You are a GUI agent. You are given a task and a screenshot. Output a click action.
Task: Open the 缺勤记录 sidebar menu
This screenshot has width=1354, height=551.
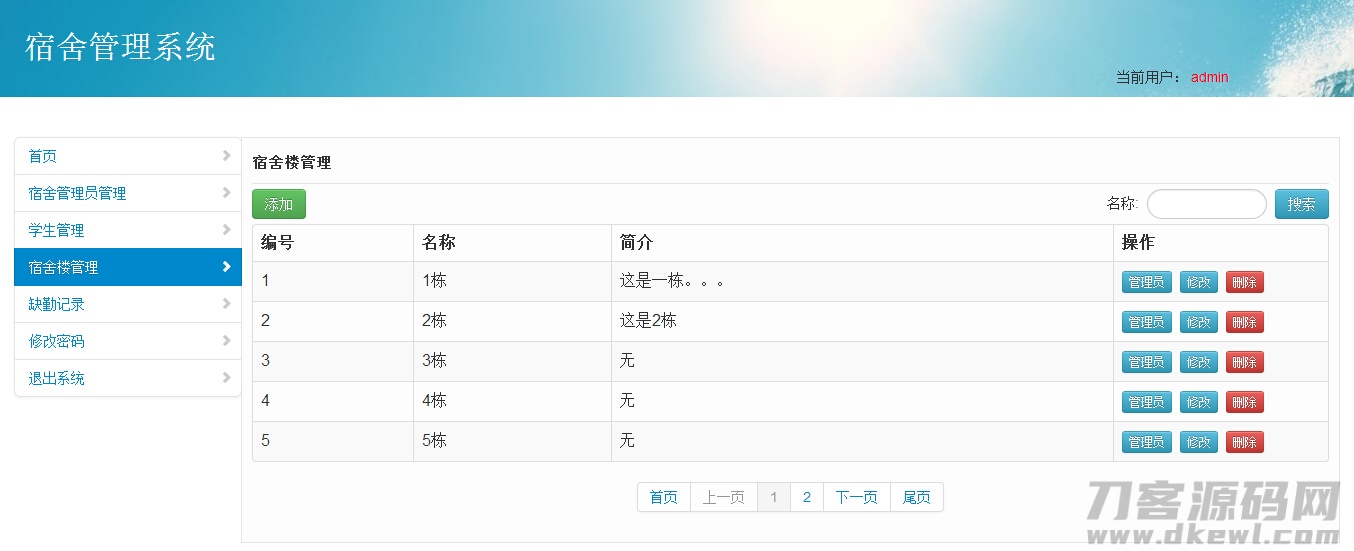[x=57, y=304]
